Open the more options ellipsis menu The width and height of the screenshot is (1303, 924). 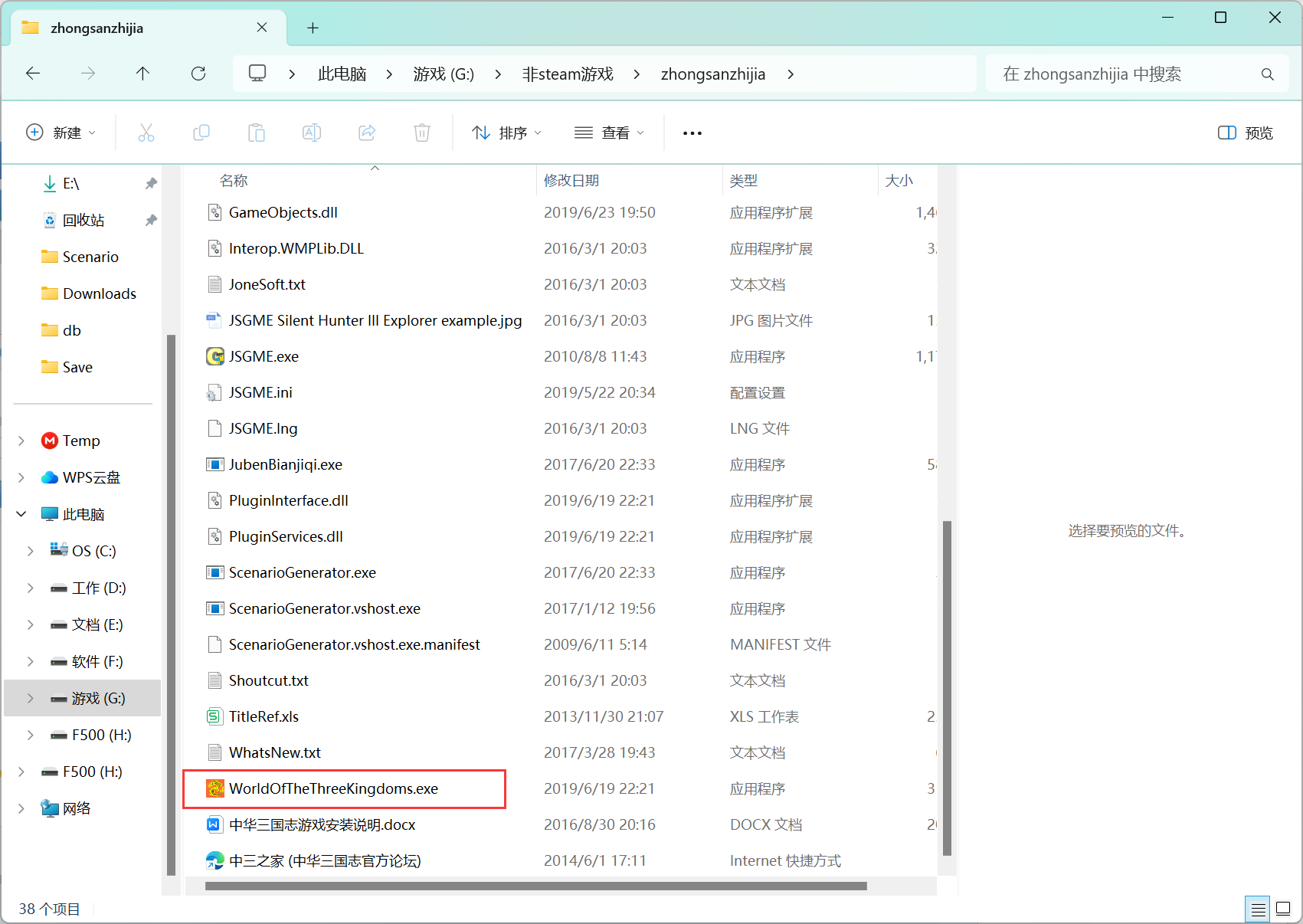click(692, 133)
